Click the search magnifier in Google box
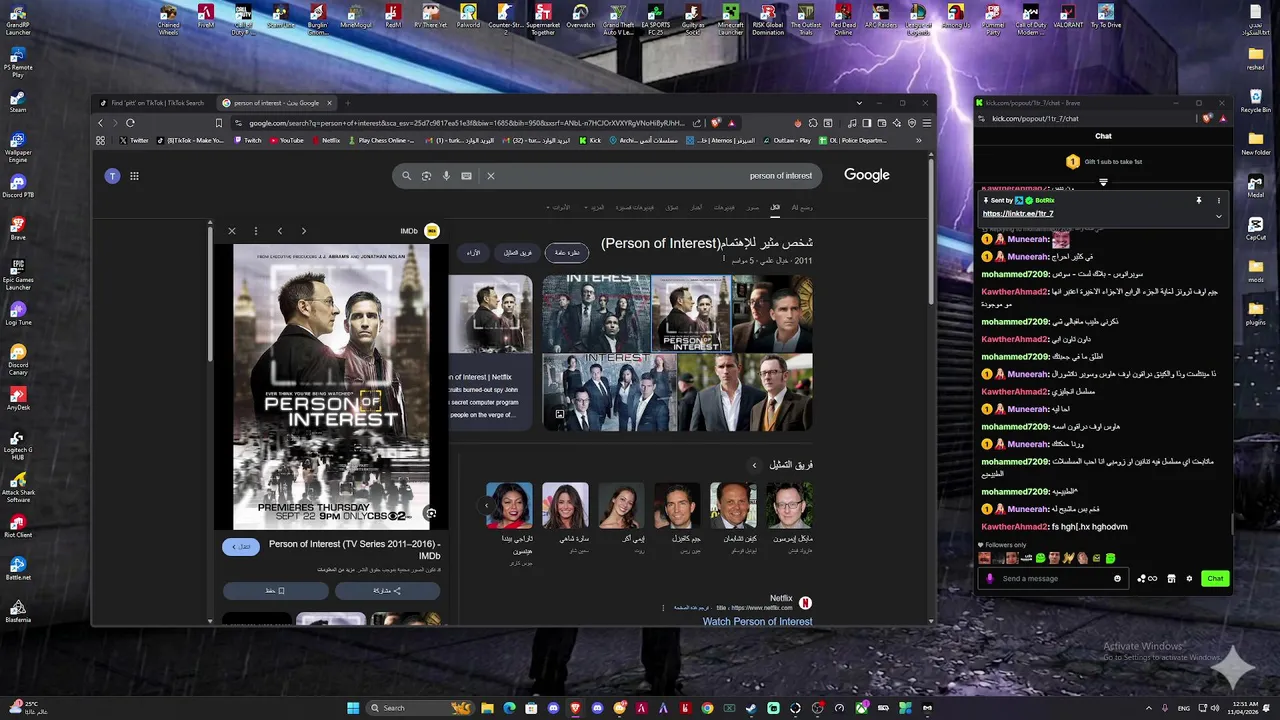 (x=406, y=176)
